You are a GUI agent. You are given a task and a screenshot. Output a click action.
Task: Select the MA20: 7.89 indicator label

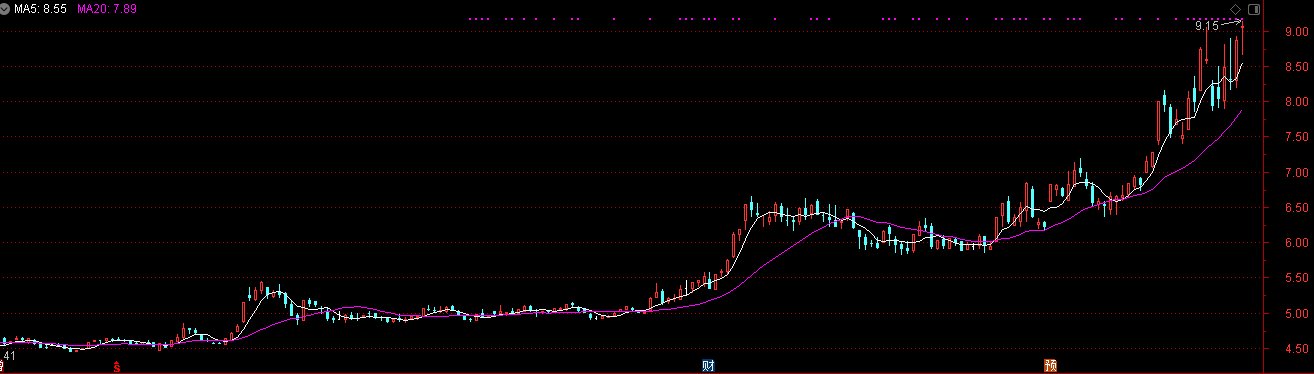tap(107, 8)
